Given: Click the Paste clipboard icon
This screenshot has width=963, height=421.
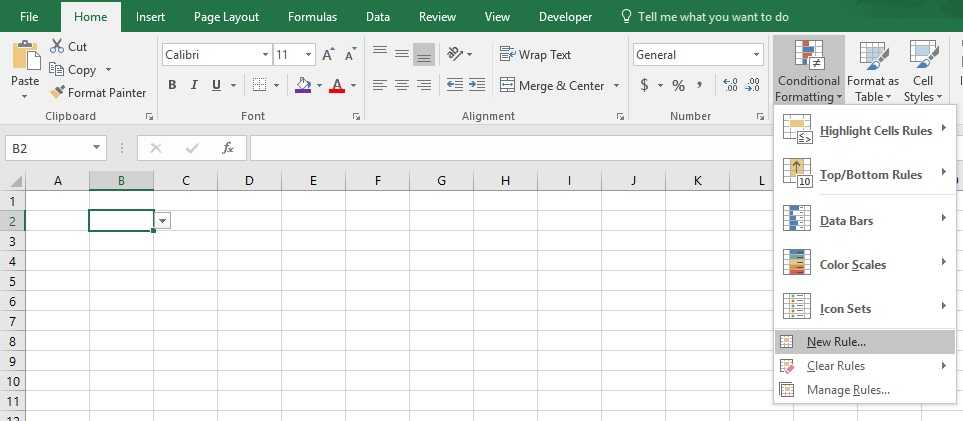Looking at the screenshot, I should [25, 58].
